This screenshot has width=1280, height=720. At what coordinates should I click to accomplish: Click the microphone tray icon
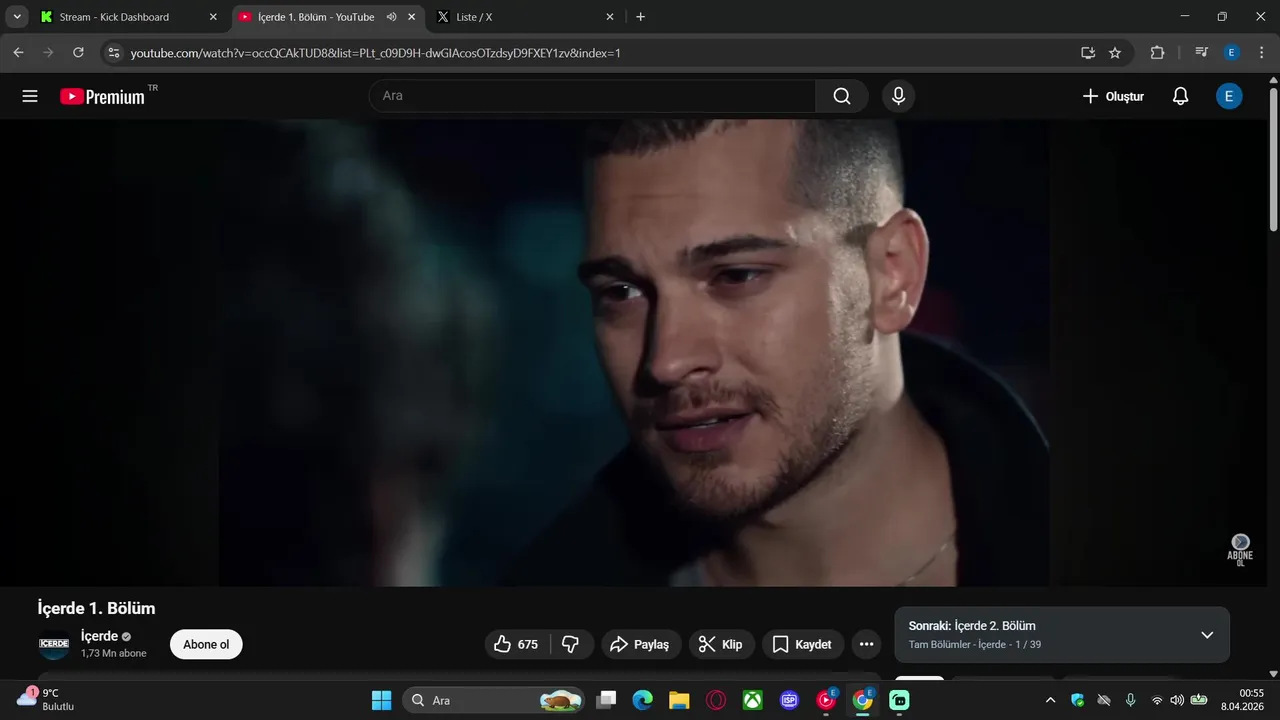1131,700
